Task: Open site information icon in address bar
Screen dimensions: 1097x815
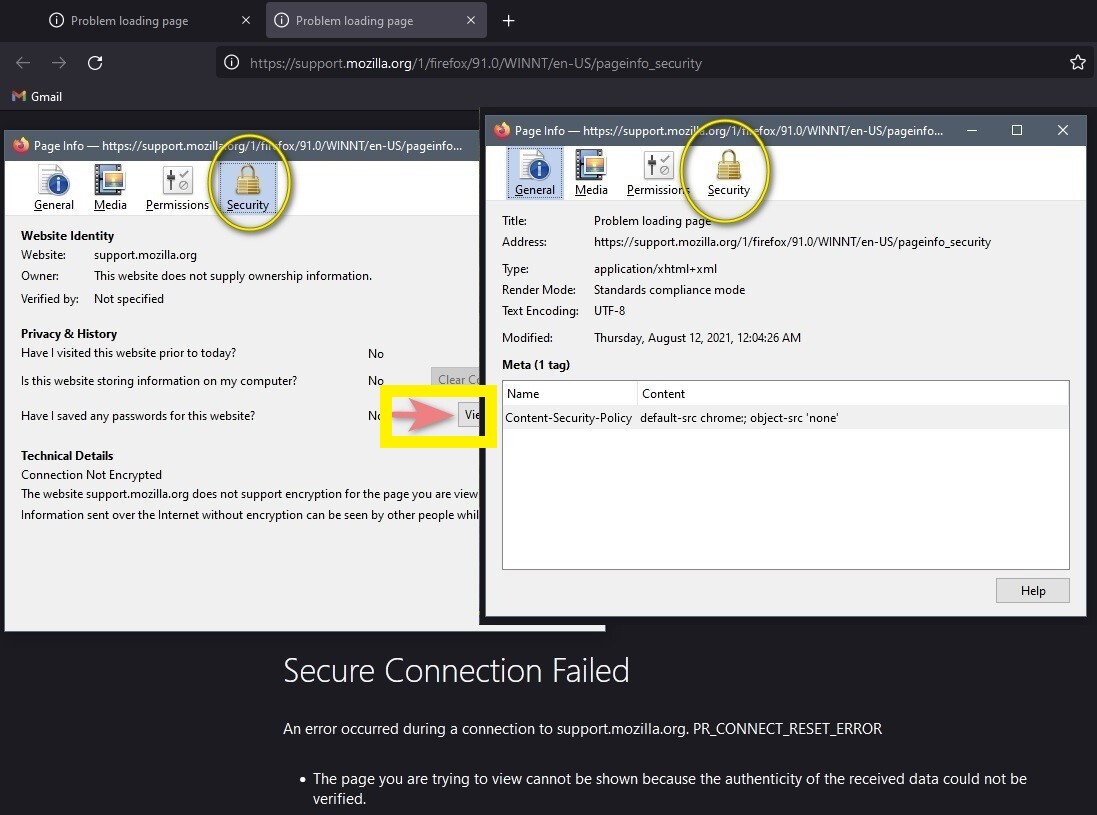Action: point(232,63)
